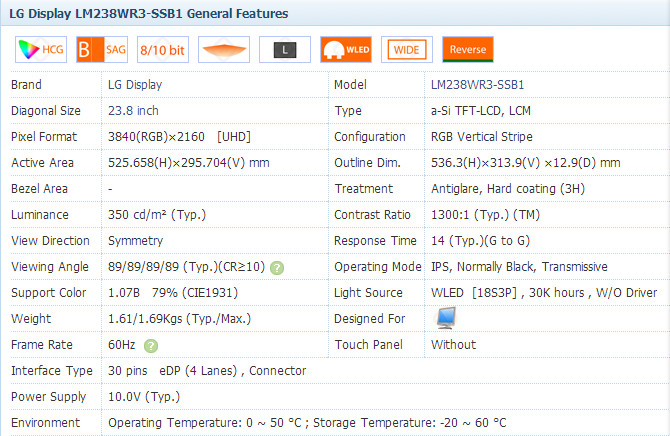Click the orange viewing angle shape icon
This screenshot has width=670, height=436.
pyautogui.click(x=224, y=50)
